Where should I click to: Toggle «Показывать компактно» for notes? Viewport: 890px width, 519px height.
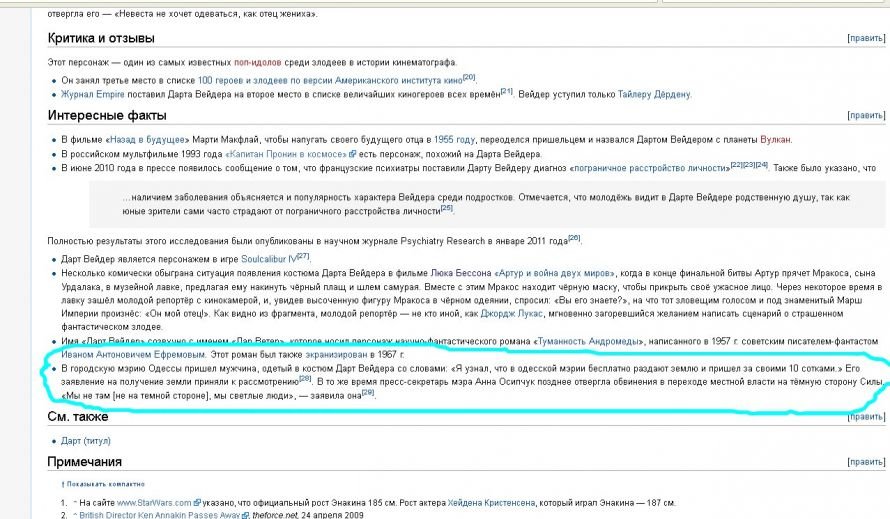click(x=106, y=484)
